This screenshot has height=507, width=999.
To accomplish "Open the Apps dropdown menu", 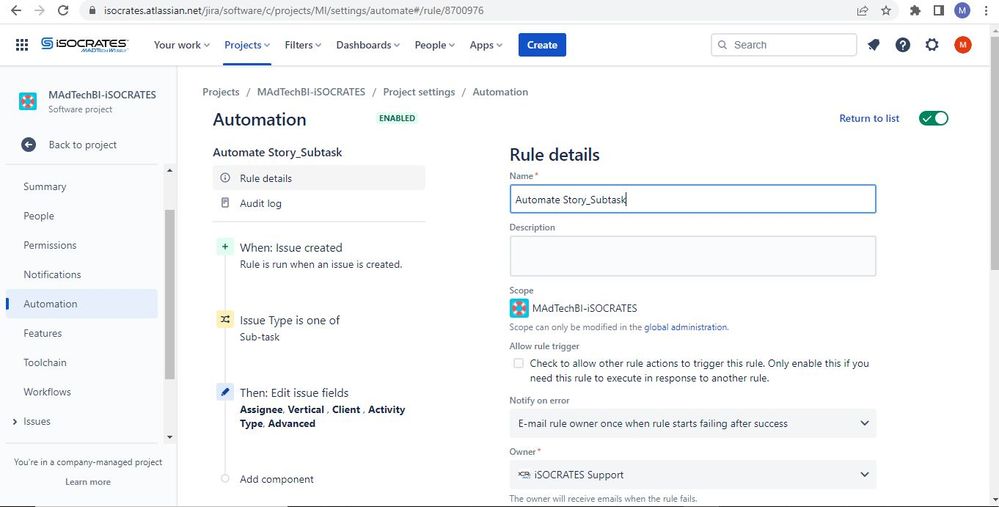I will point(485,45).
